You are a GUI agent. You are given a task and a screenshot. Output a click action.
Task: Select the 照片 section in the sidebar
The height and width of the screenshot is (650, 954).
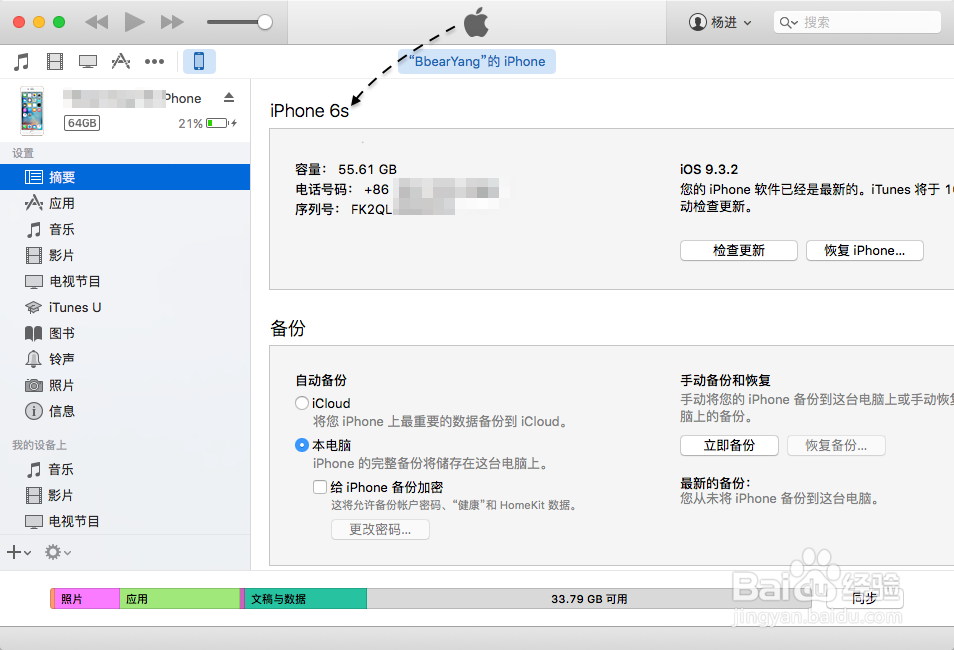(x=60, y=385)
